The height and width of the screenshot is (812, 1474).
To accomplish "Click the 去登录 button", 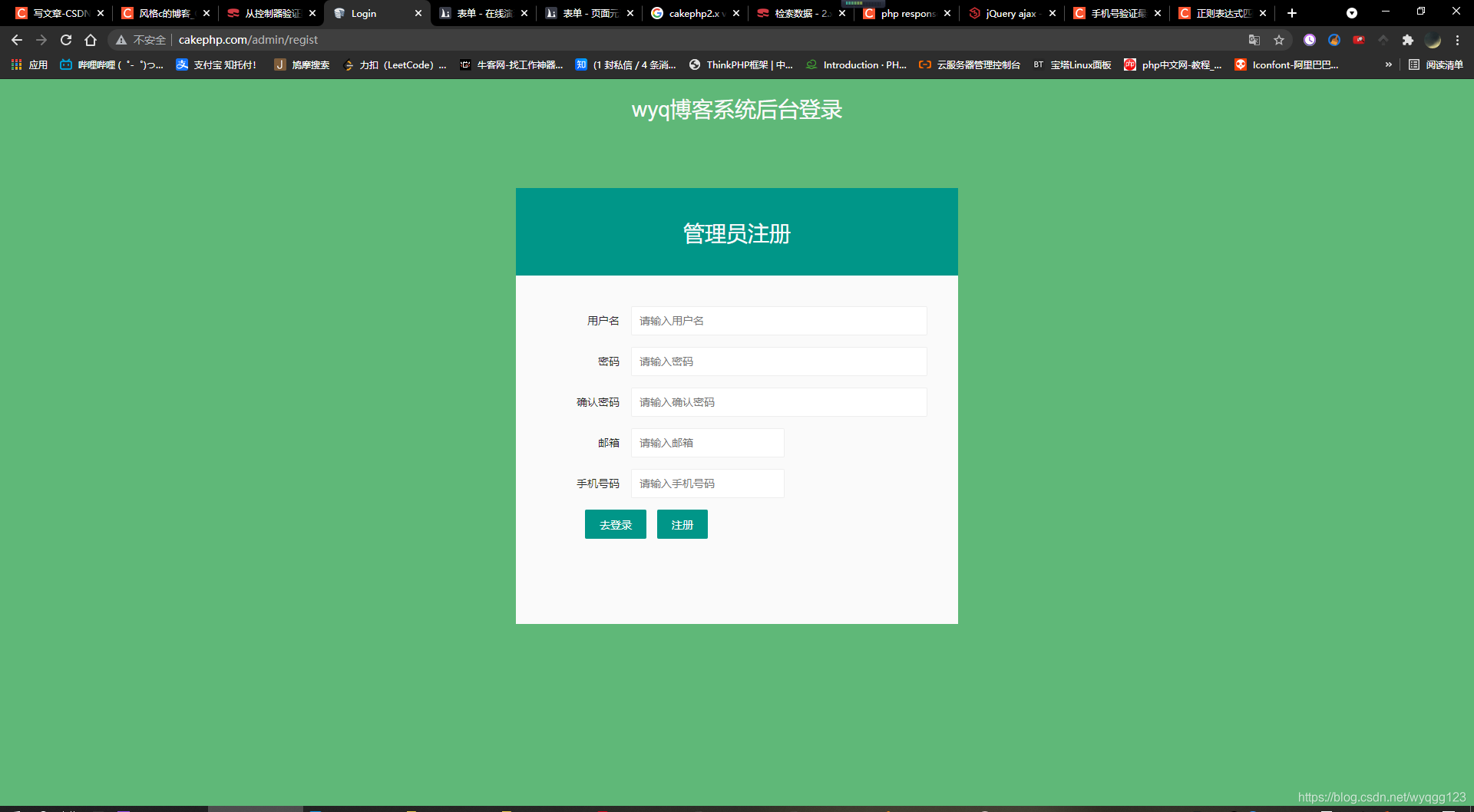I will click(615, 524).
